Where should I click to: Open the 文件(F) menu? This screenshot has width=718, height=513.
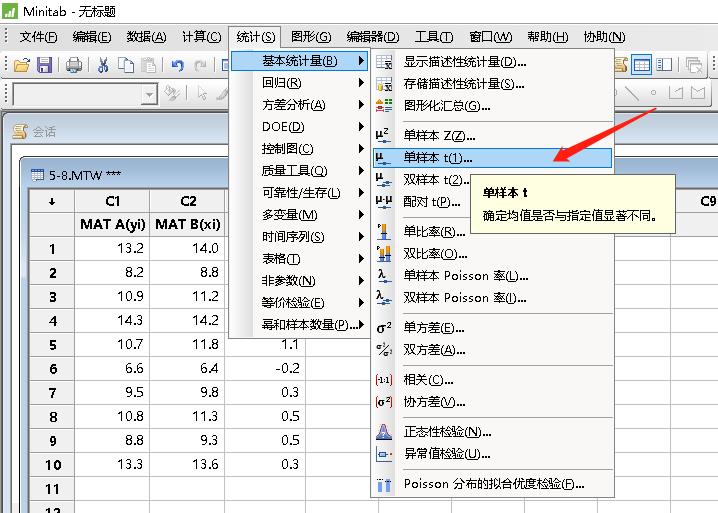38,37
